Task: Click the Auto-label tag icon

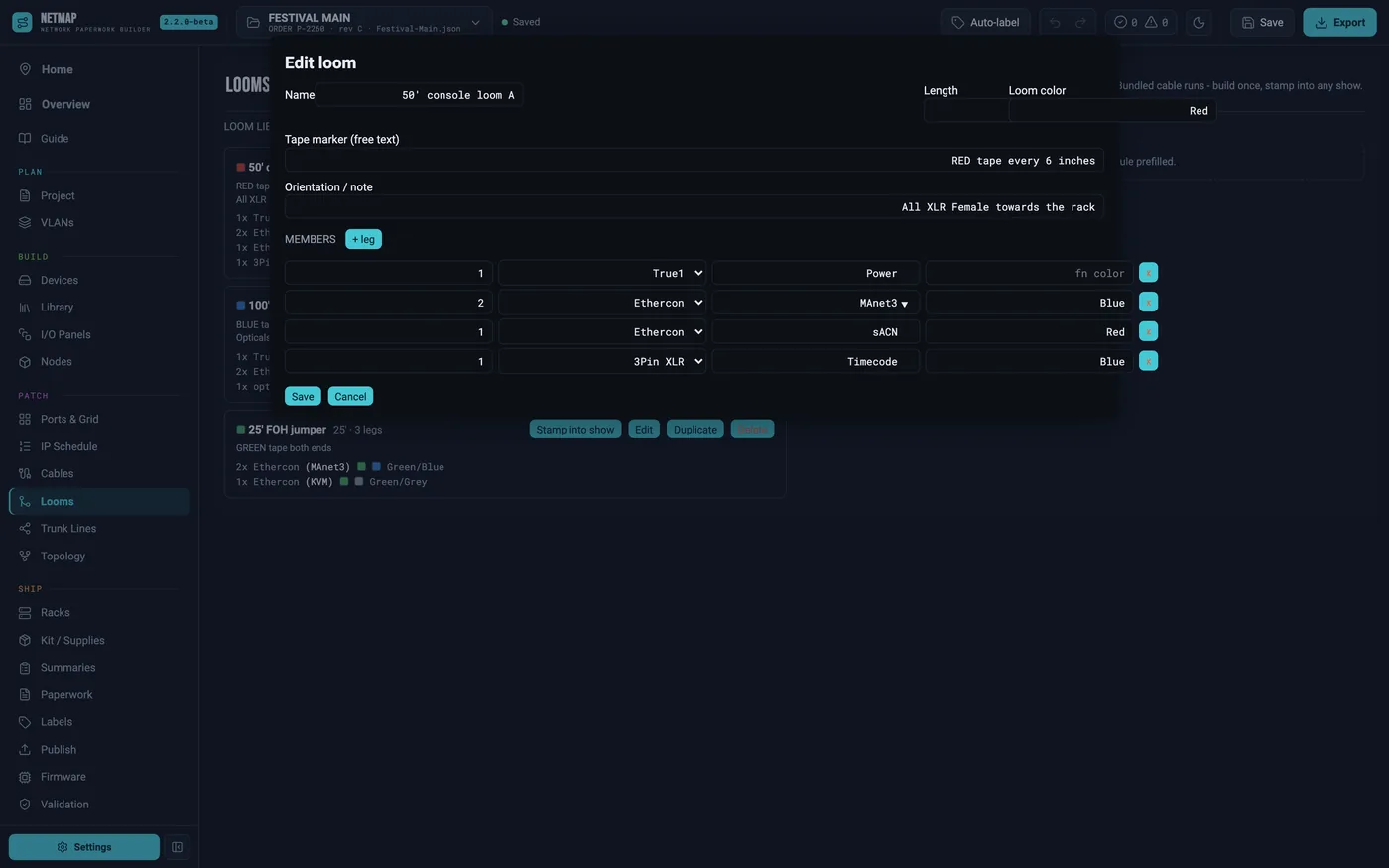Action: coord(957,22)
